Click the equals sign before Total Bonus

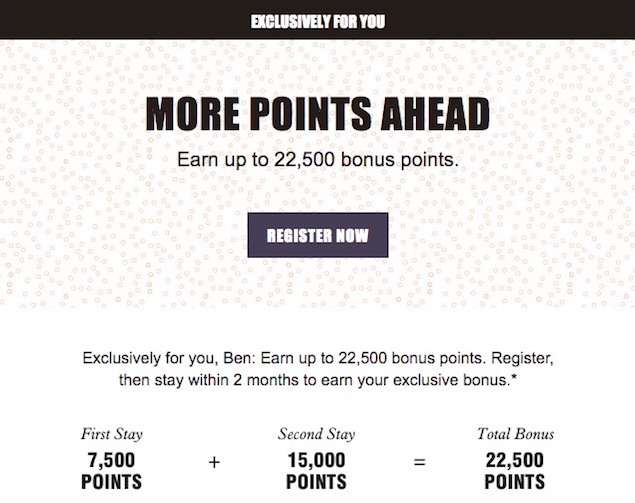[420, 462]
